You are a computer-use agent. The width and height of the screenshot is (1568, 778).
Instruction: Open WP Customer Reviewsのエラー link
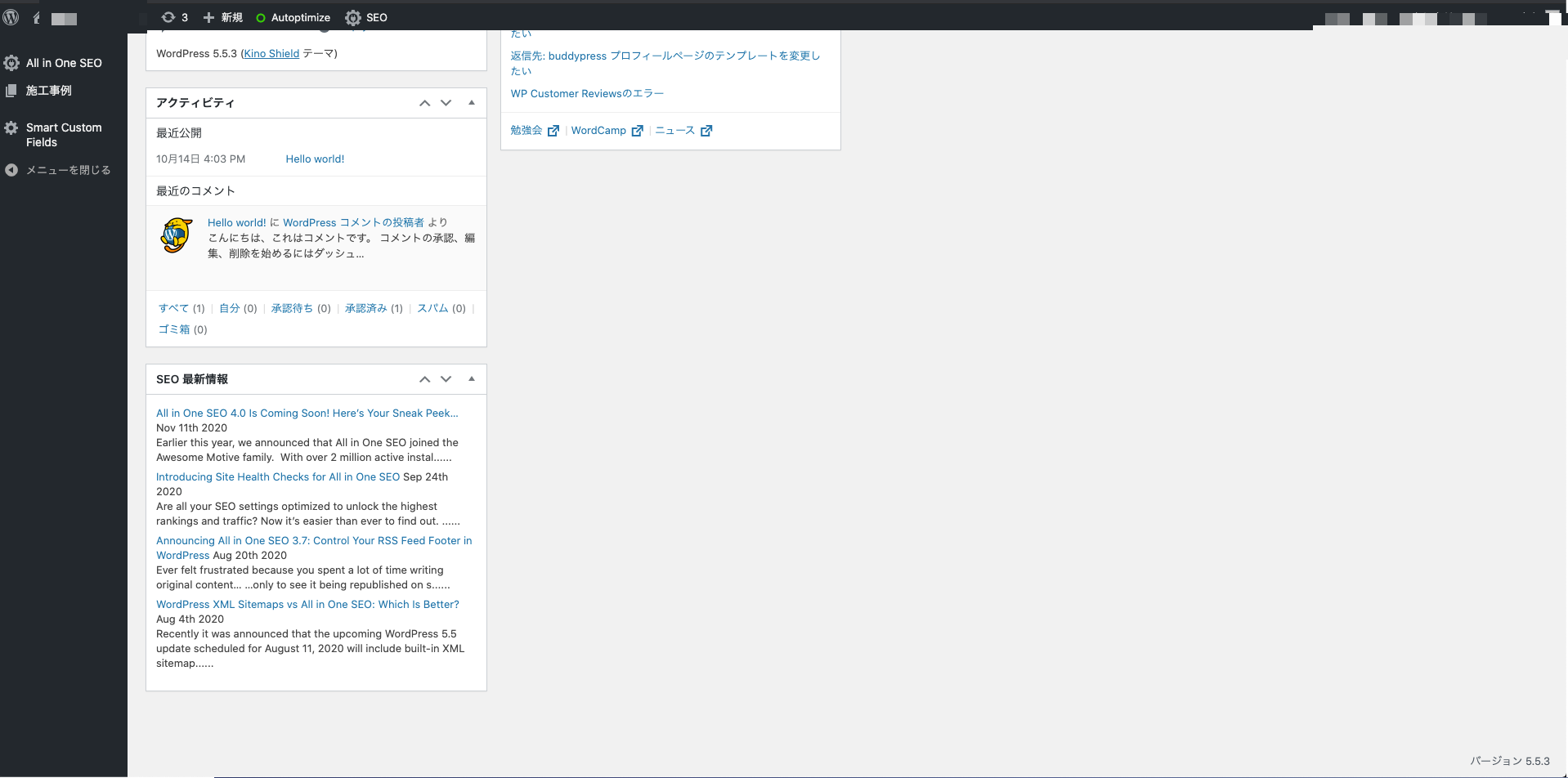pos(587,94)
